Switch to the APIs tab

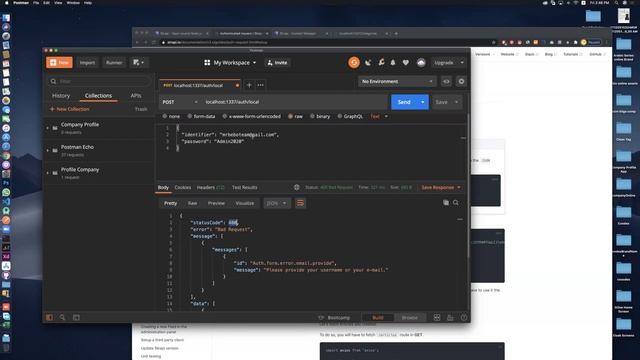pyautogui.click(x=136, y=96)
